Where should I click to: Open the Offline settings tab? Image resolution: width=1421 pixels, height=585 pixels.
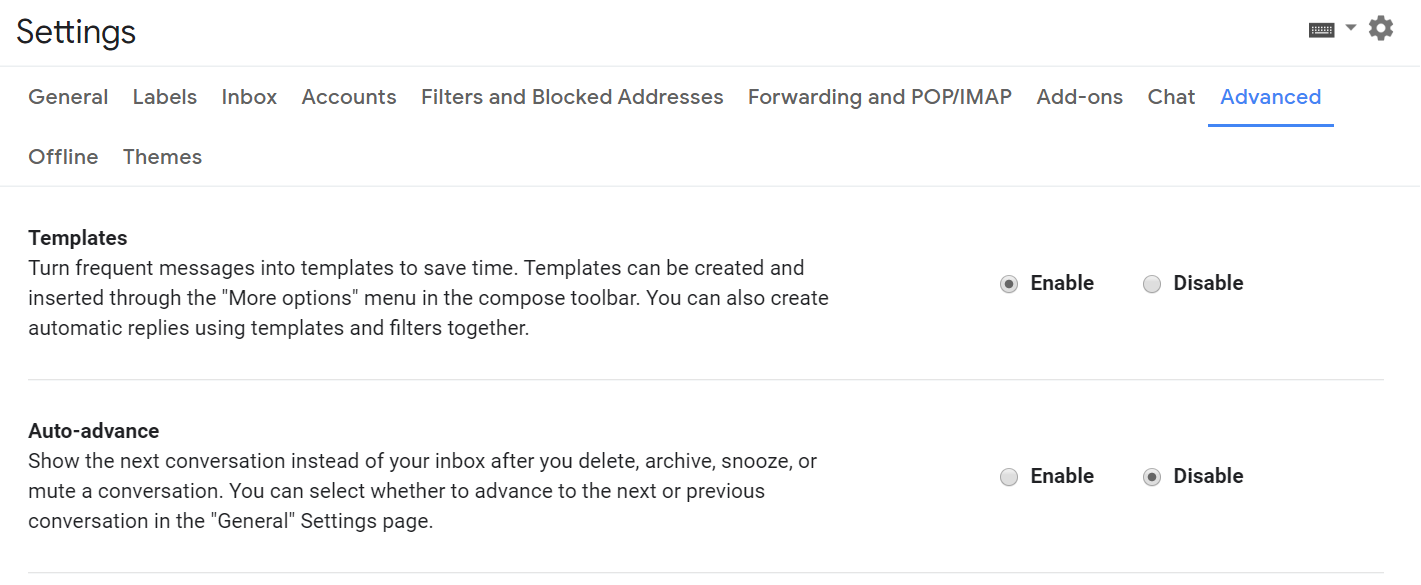(x=63, y=157)
